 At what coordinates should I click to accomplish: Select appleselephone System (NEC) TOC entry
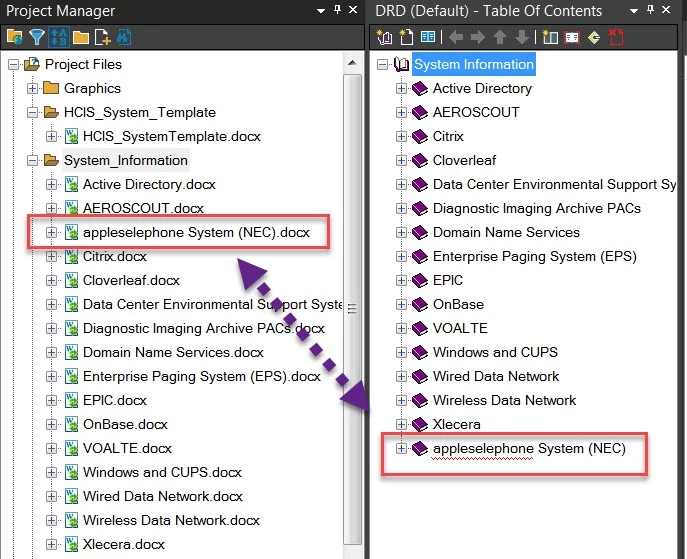[529, 449]
